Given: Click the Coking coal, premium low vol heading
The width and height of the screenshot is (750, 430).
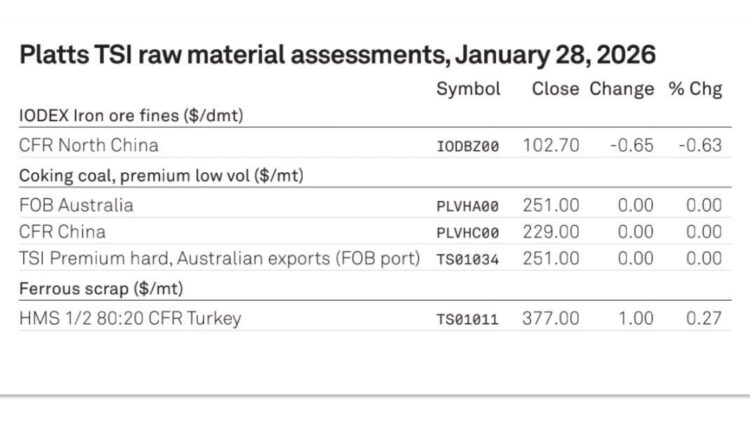Looking at the screenshot, I should (x=161, y=176).
